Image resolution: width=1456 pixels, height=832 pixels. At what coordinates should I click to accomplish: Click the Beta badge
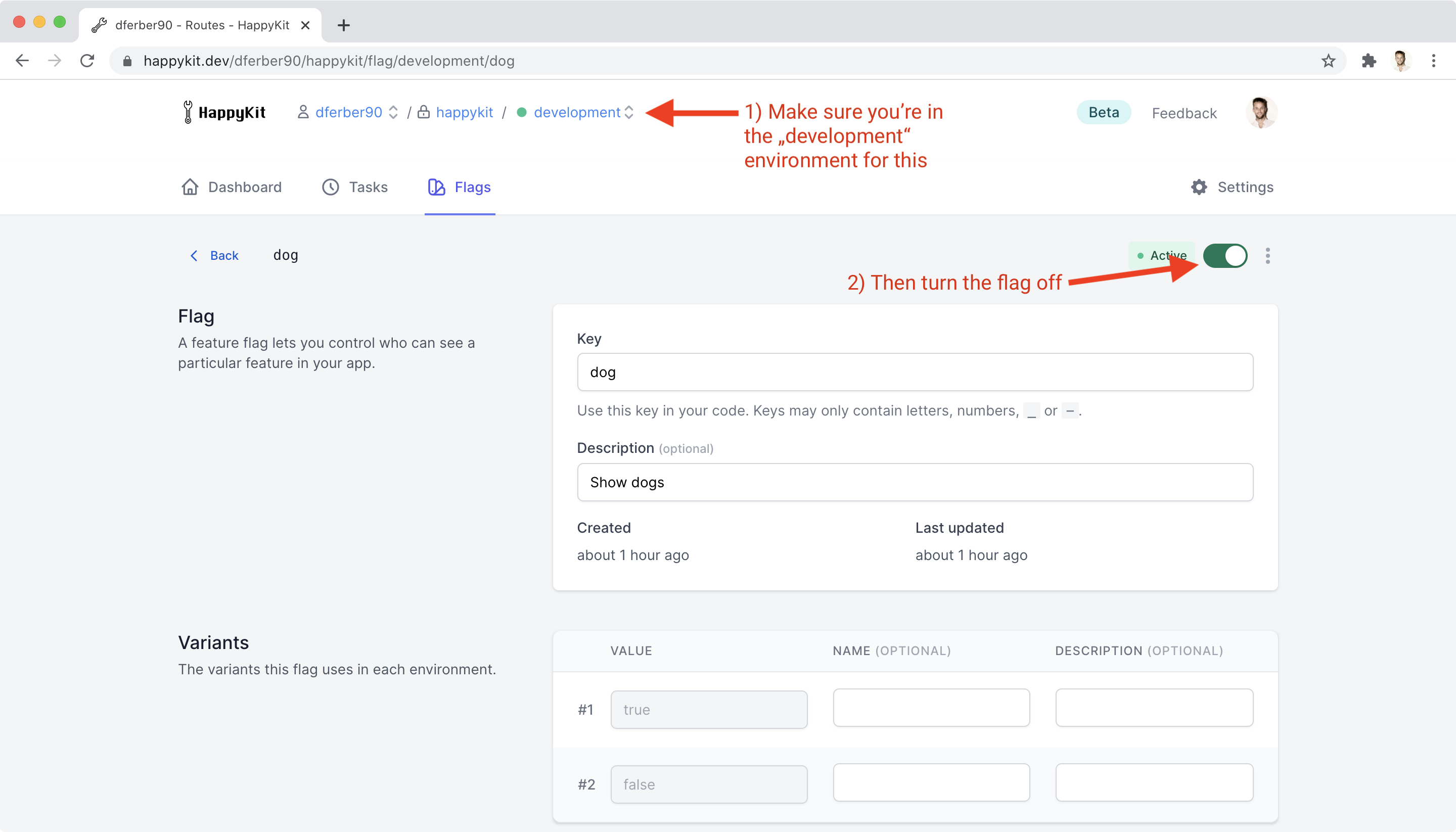[x=1104, y=112]
